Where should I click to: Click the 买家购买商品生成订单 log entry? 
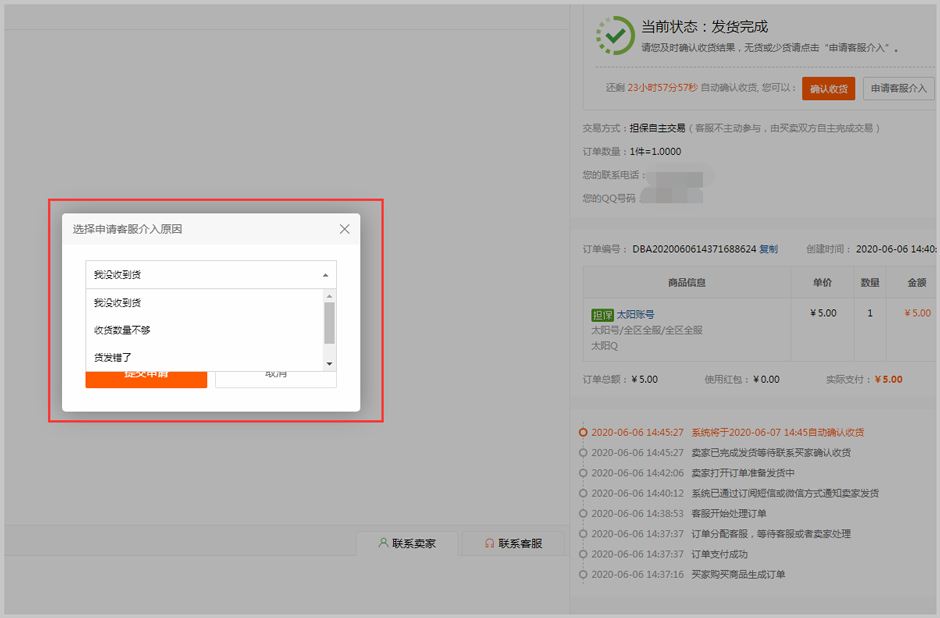point(738,574)
